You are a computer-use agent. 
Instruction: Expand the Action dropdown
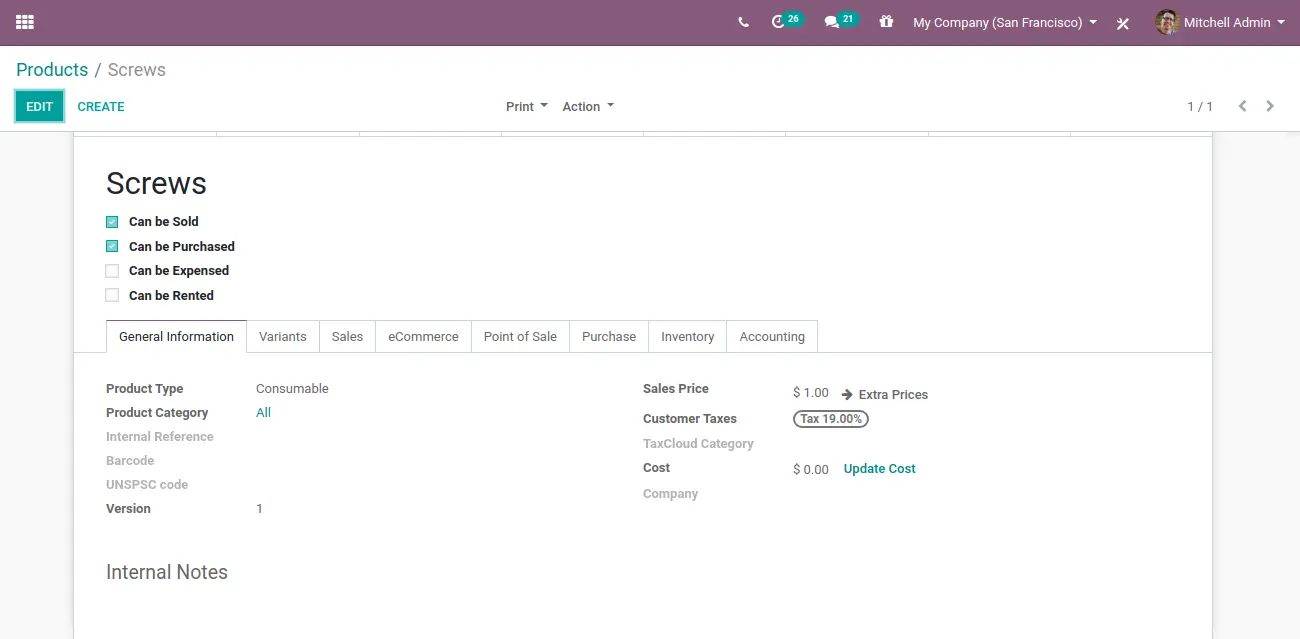[x=588, y=106]
